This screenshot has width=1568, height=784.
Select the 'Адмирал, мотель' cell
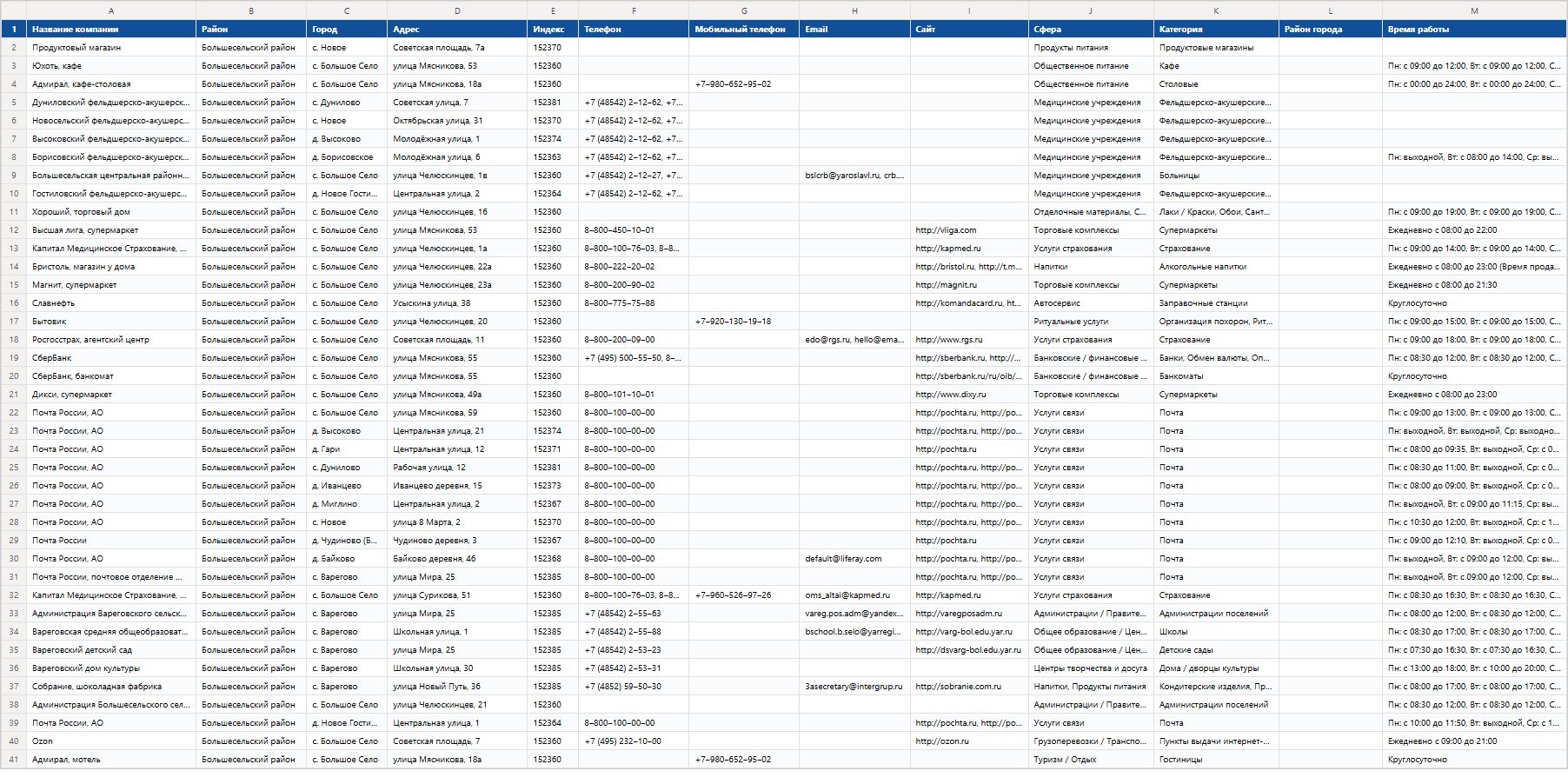coord(111,760)
